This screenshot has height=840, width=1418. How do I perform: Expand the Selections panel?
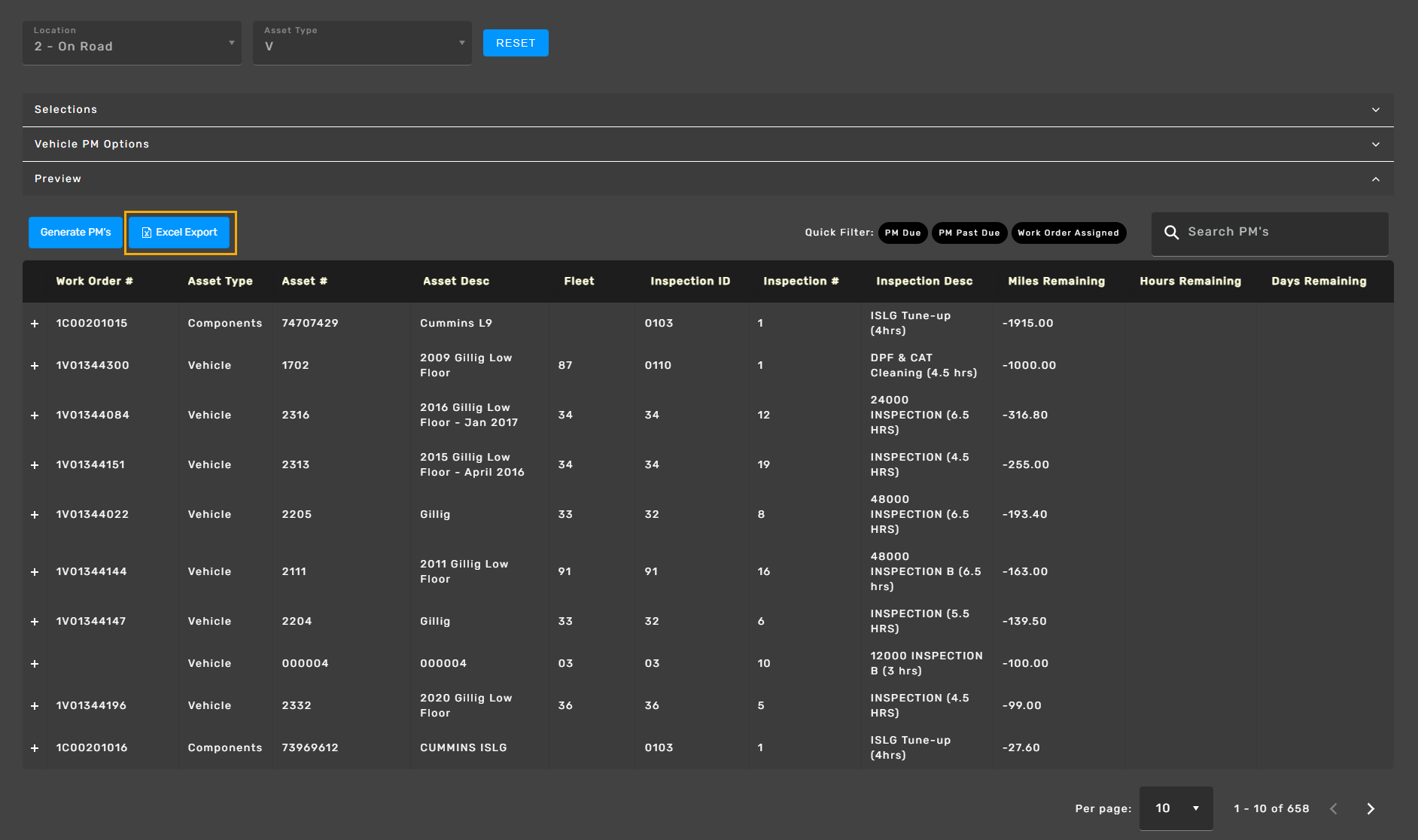(x=707, y=110)
